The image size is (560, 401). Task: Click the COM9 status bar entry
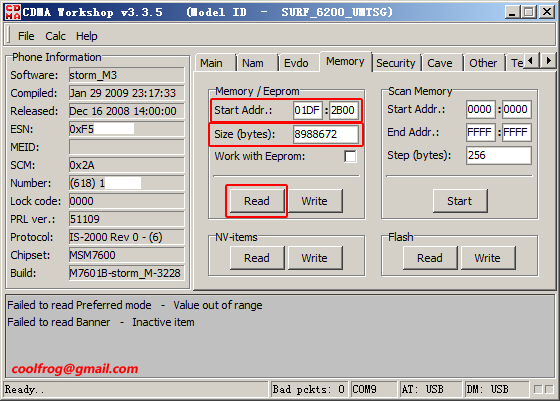[374, 389]
